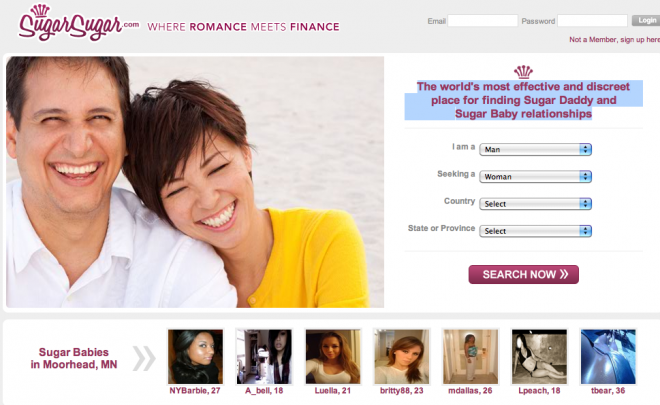
Task: Click the Email input field
Action: [x=482, y=21]
